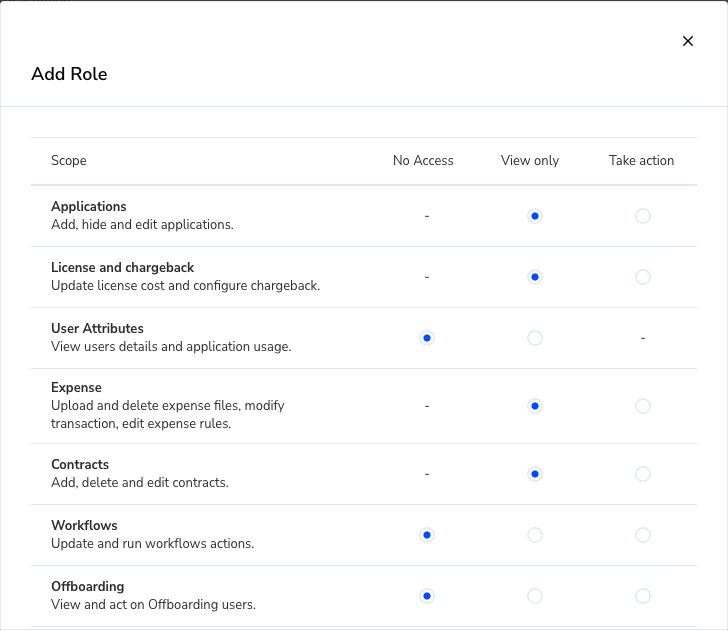Close the Add Role dialog
Screen dimensions: 728x631
pos(688,41)
